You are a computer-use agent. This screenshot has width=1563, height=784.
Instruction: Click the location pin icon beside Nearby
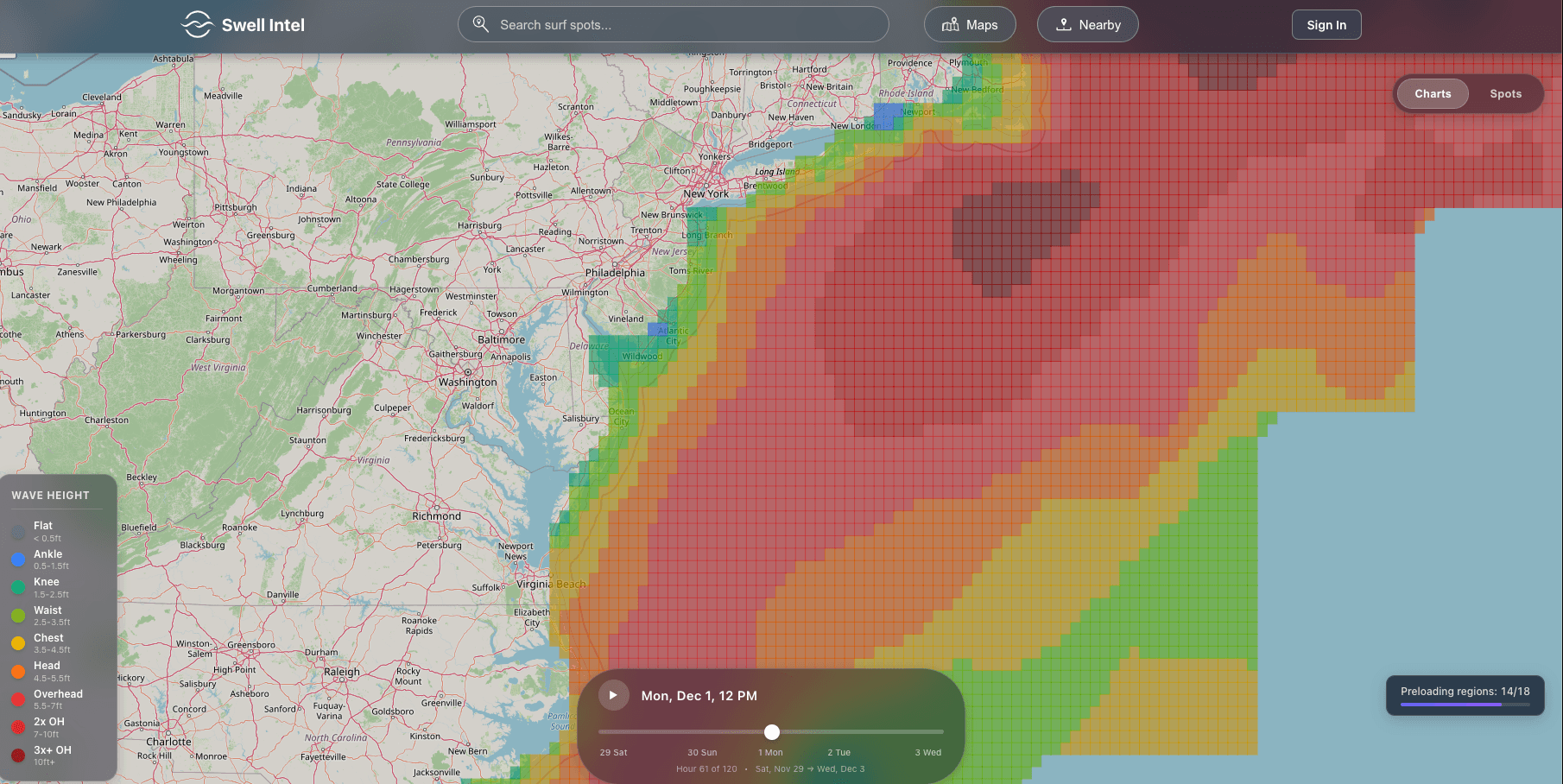[x=1063, y=24]
